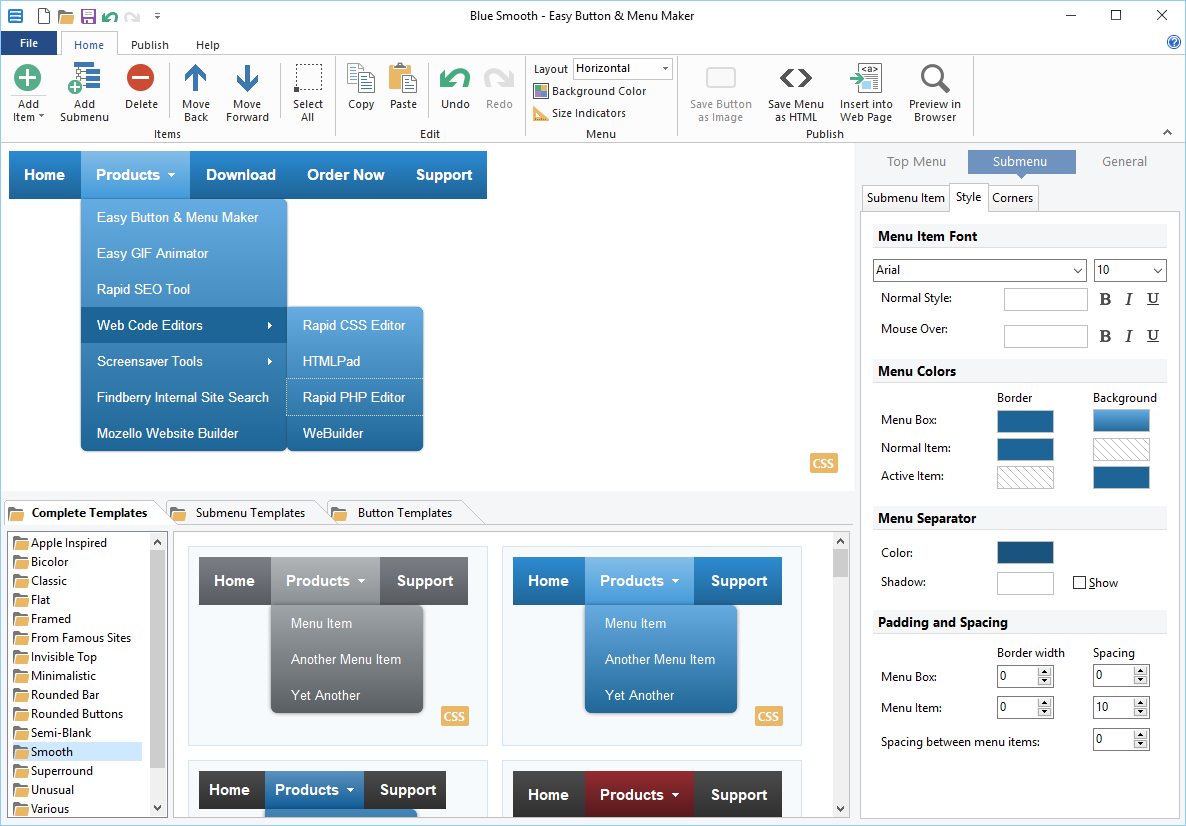Click Save Menu as HTML
Screen dimensions: 1186x826
(x=795, y=92)
